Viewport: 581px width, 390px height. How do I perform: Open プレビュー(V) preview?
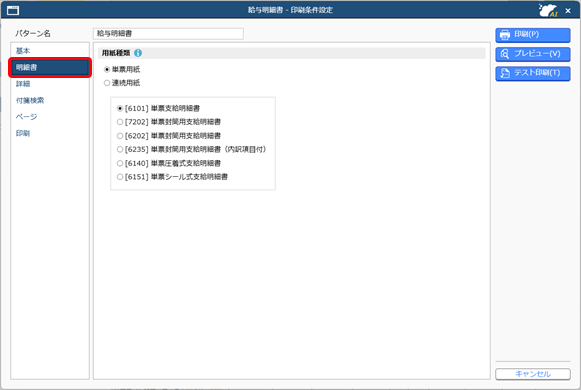532,54
